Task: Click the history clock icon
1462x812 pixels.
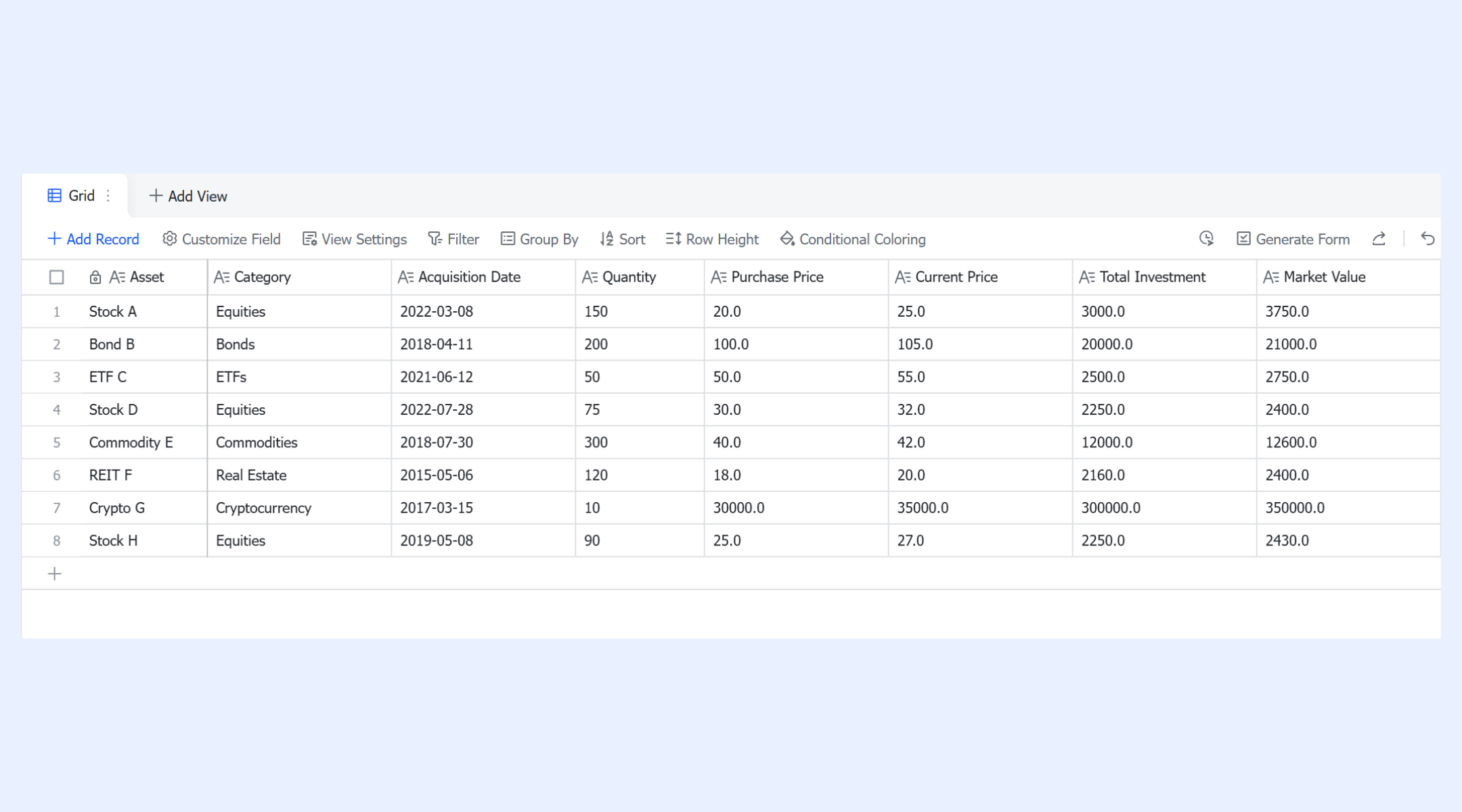Action: click(1206, 239)
